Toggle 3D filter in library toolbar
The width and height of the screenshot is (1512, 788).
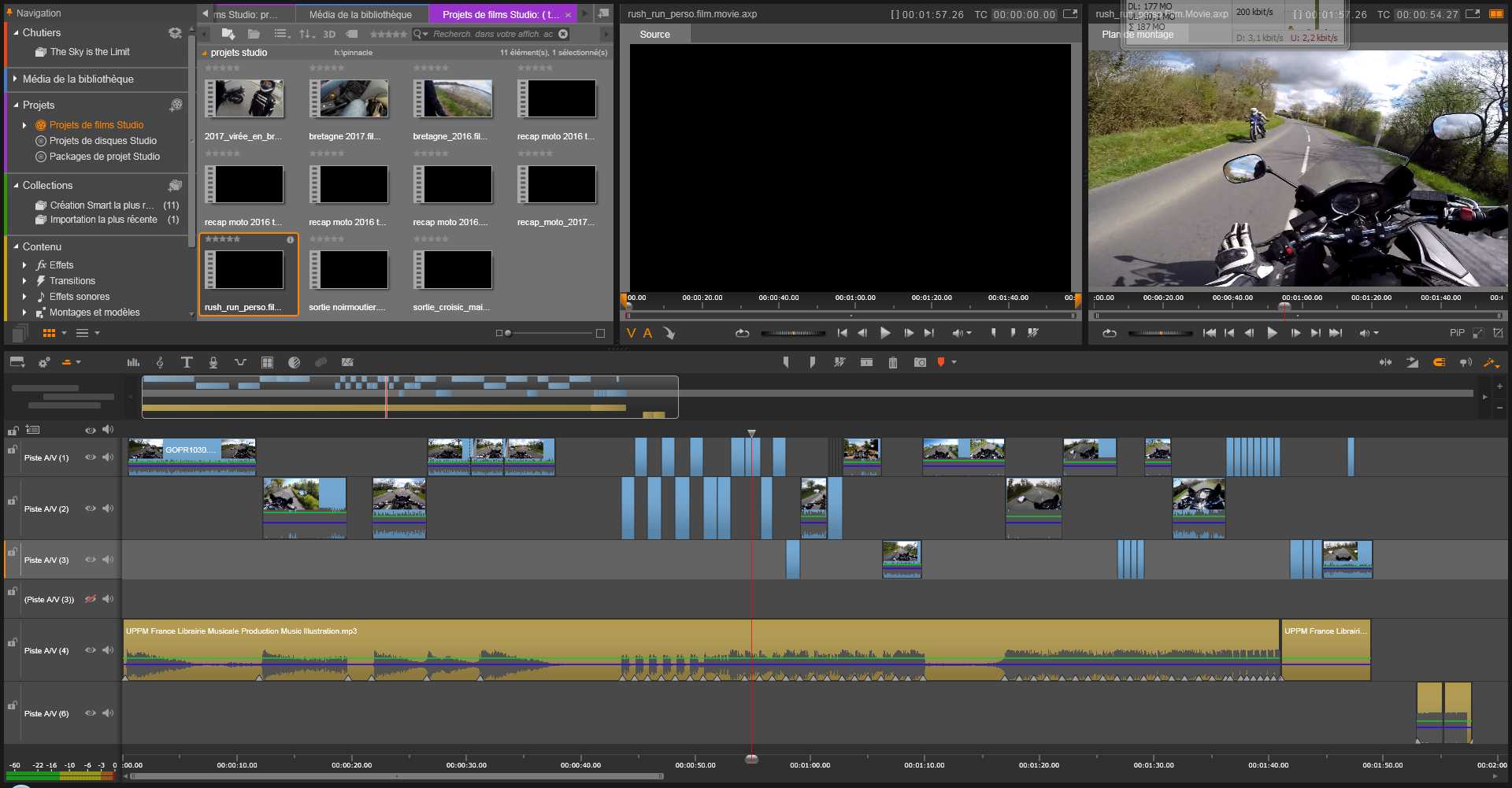coord(329,34)
